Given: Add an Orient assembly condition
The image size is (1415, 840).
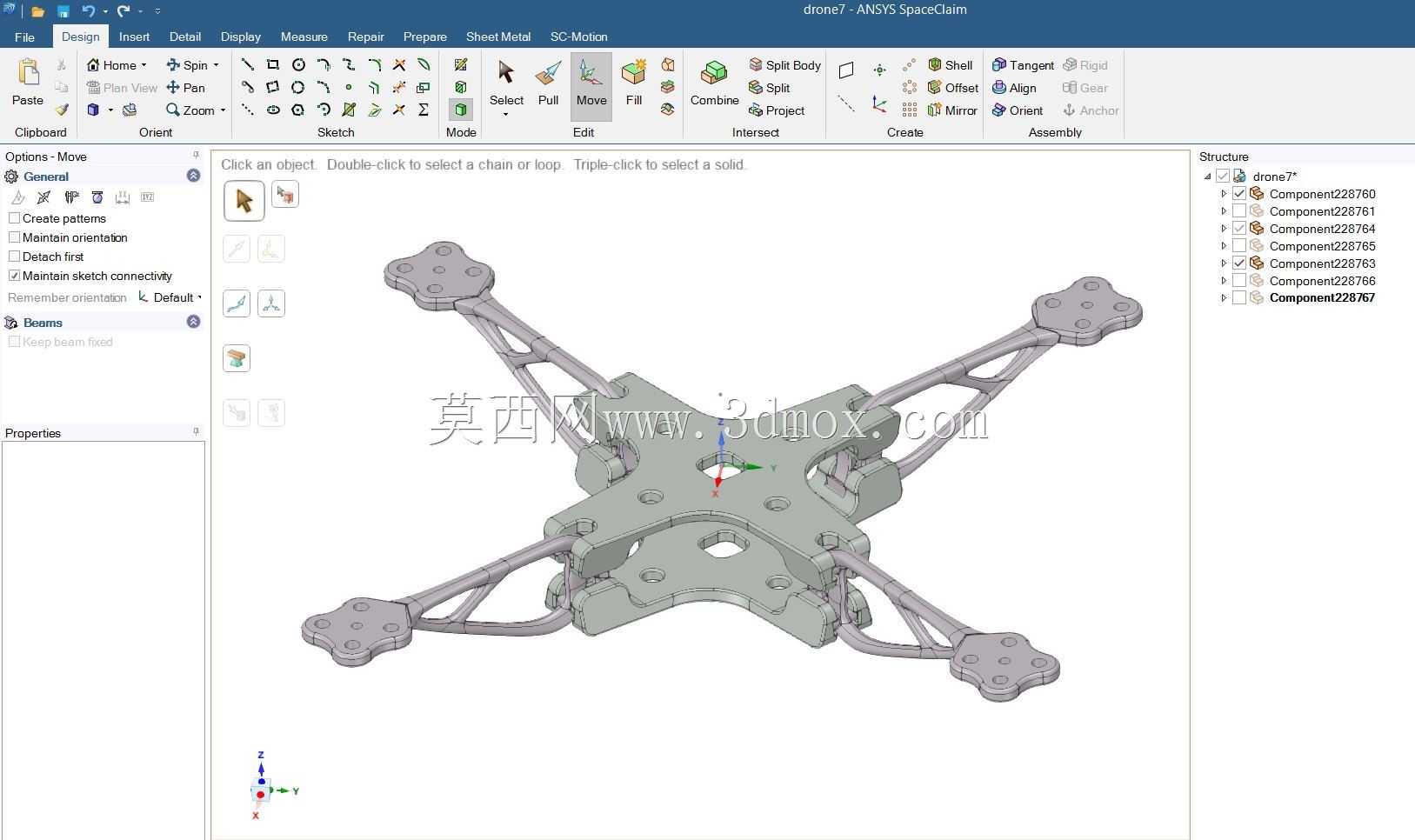Looking at the screenshot, I should (1018, 110).
